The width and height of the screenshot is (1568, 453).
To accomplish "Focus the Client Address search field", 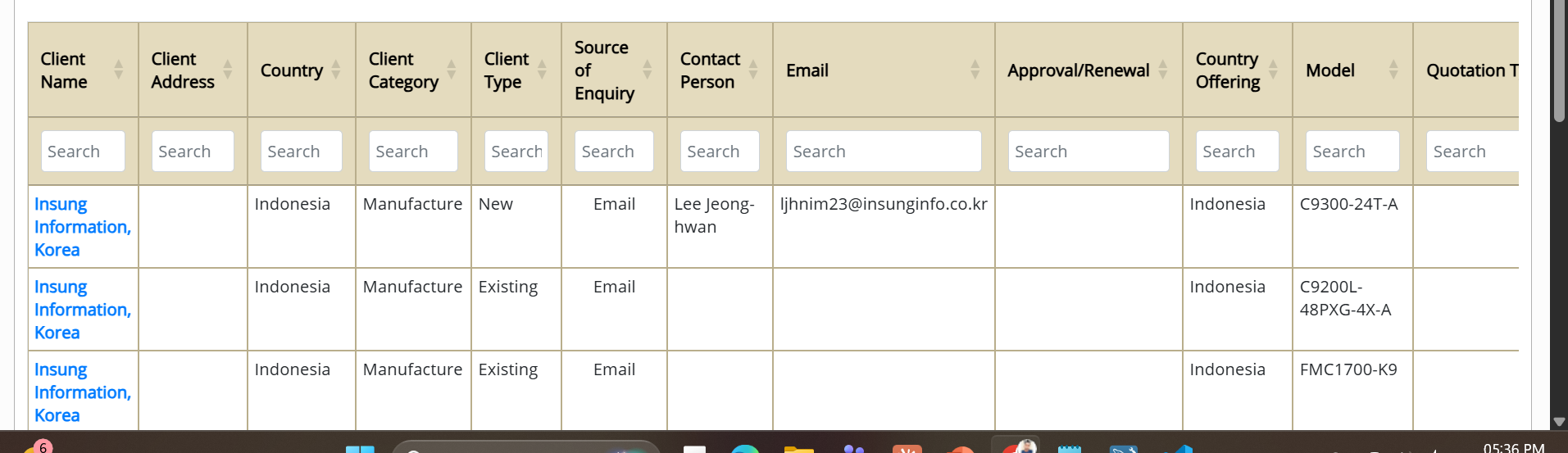I will [x=193, y=152].
